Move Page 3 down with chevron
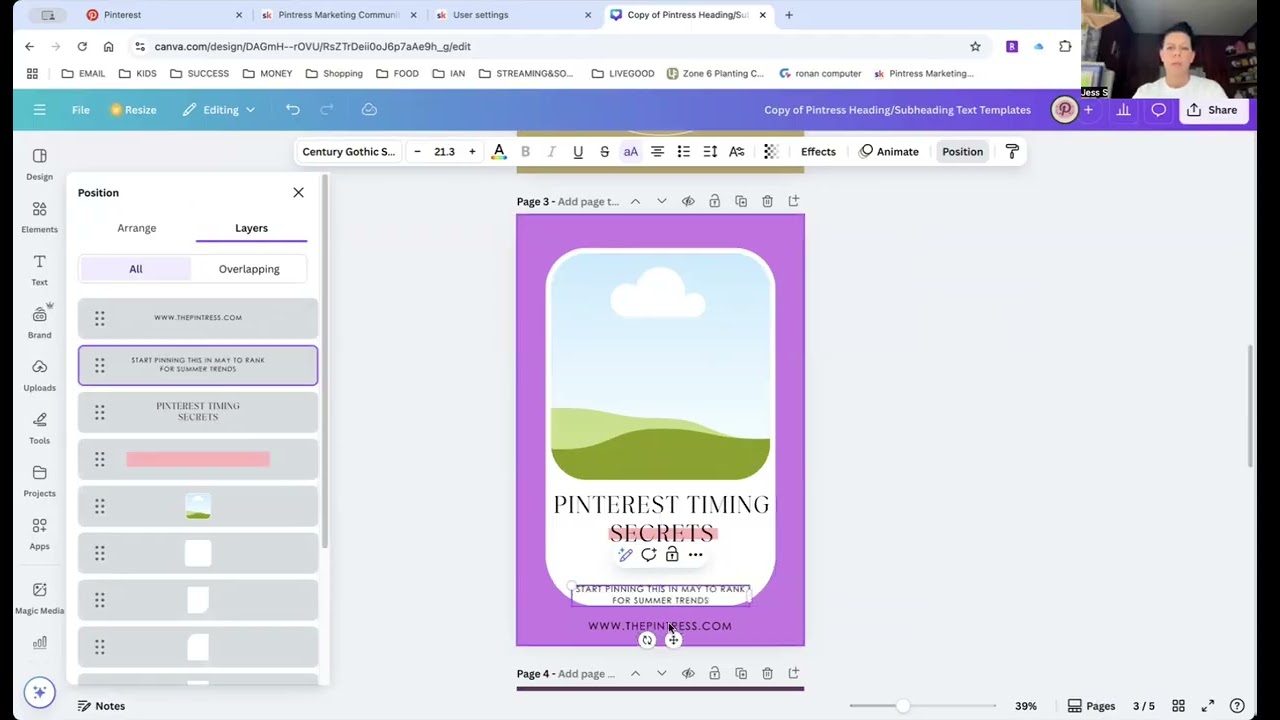 tap(661, 202)
